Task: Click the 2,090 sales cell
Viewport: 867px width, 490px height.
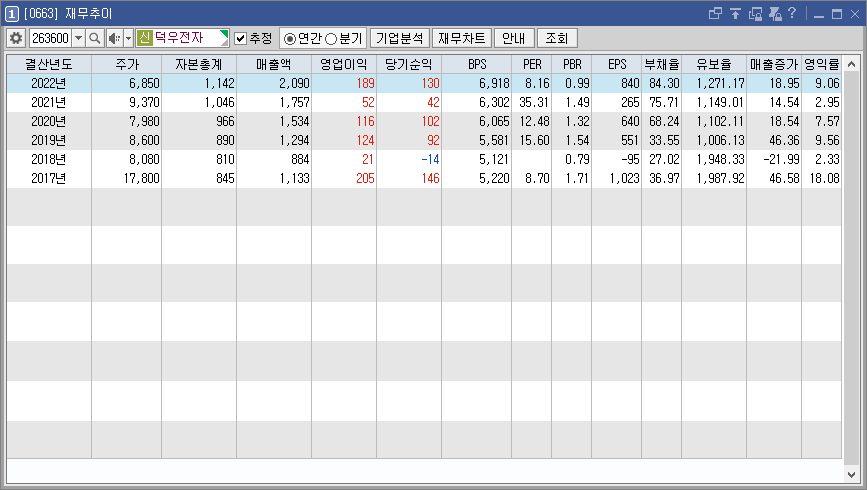Action: pyautogui.click(x=274, y=84)
